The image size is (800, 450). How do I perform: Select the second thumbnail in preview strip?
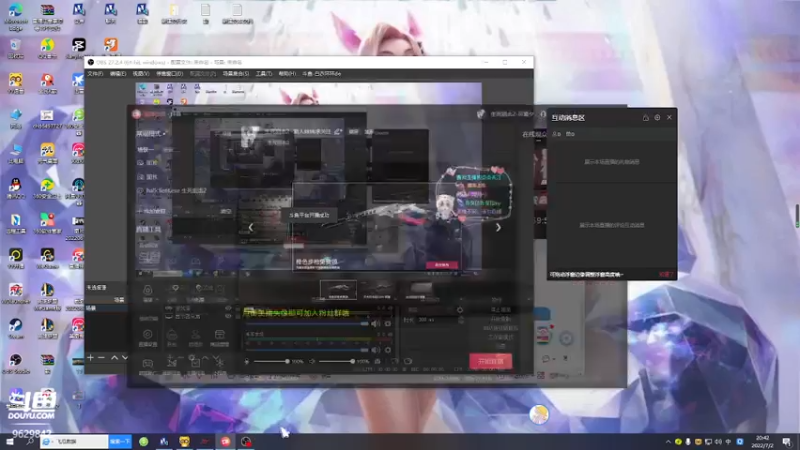377,290
